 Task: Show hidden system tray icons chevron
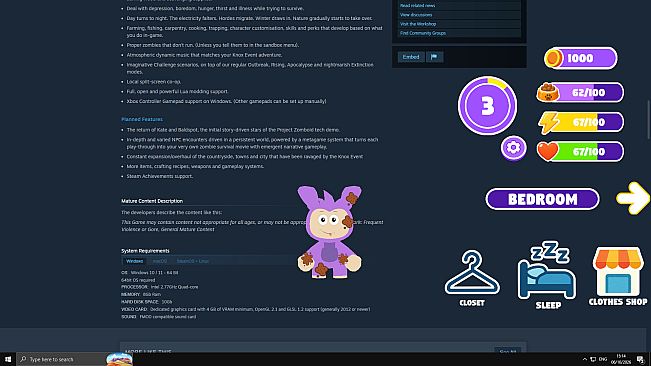coord(585,359)
